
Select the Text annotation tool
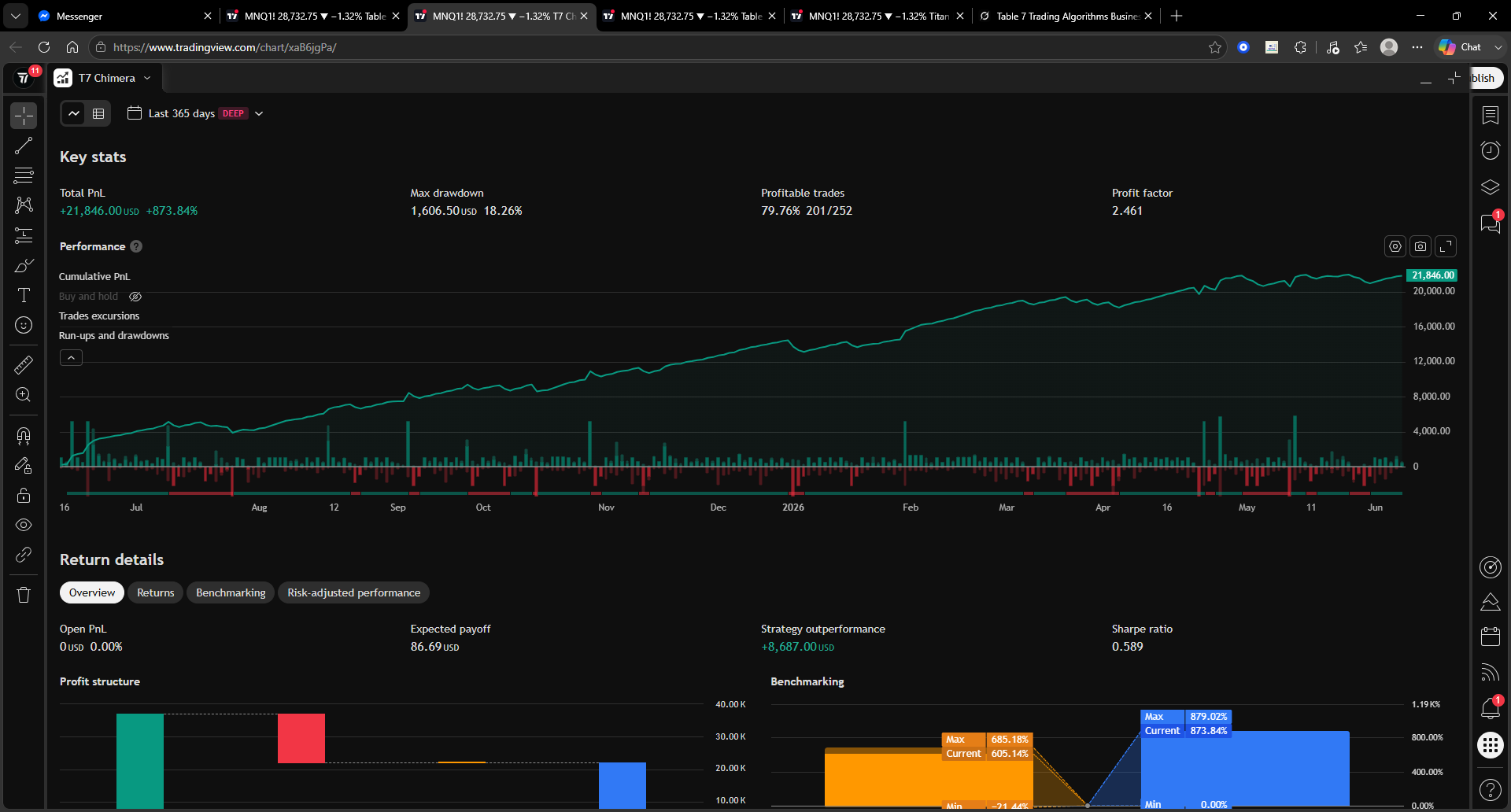click(24, 295)
